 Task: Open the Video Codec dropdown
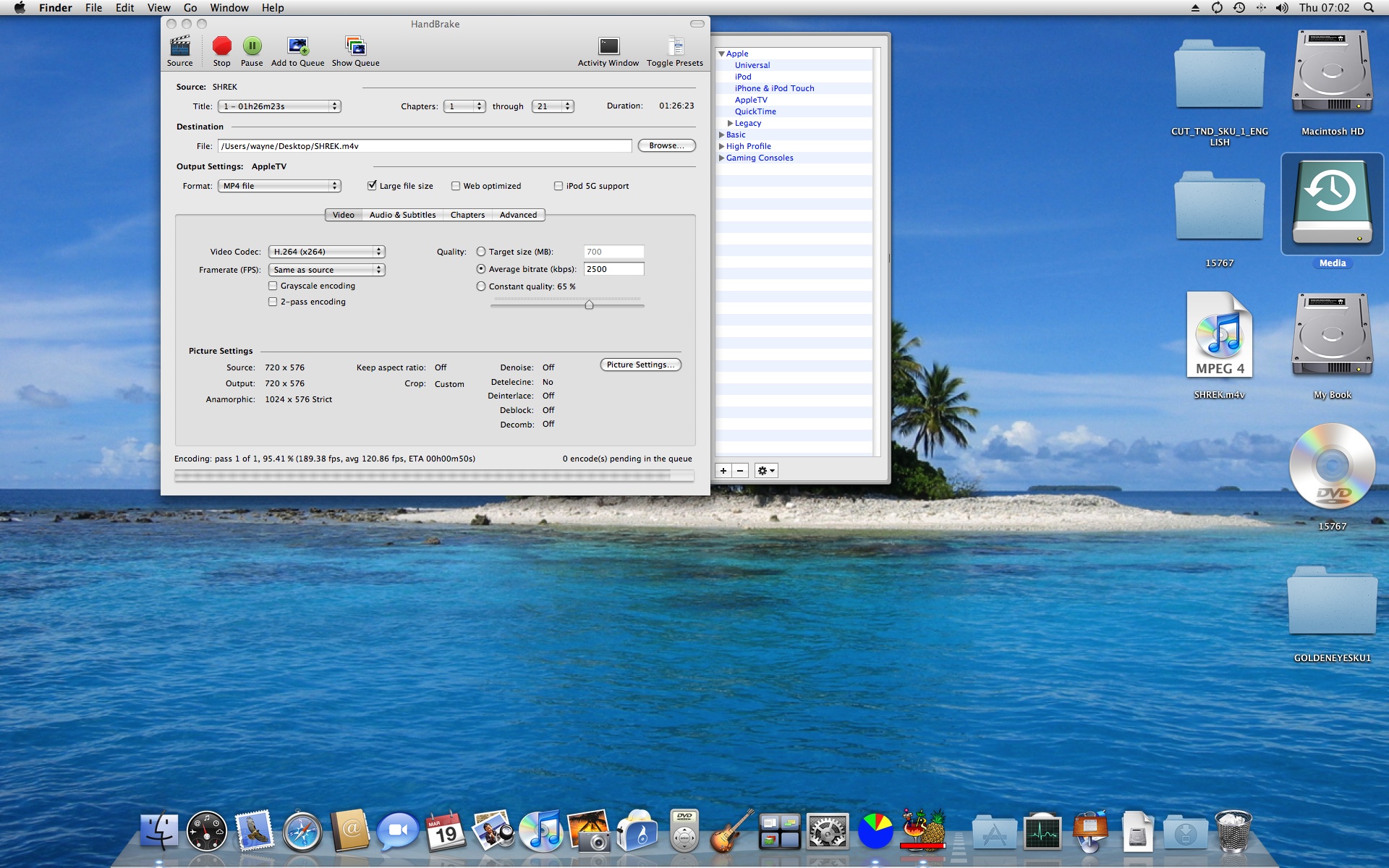326,252
